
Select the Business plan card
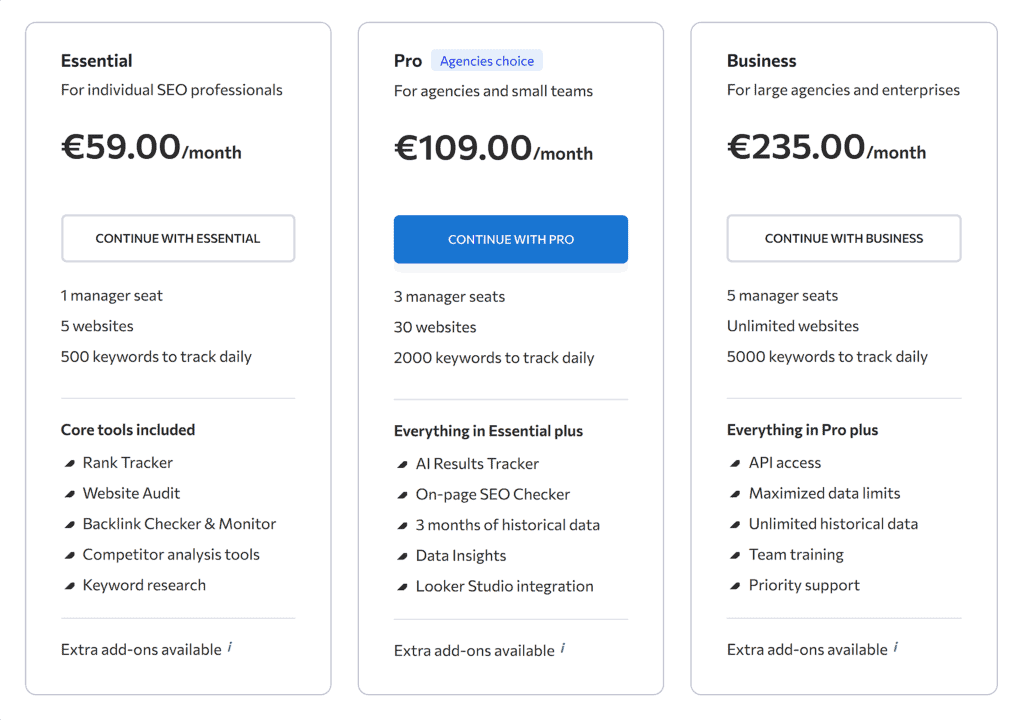(844, 360)
